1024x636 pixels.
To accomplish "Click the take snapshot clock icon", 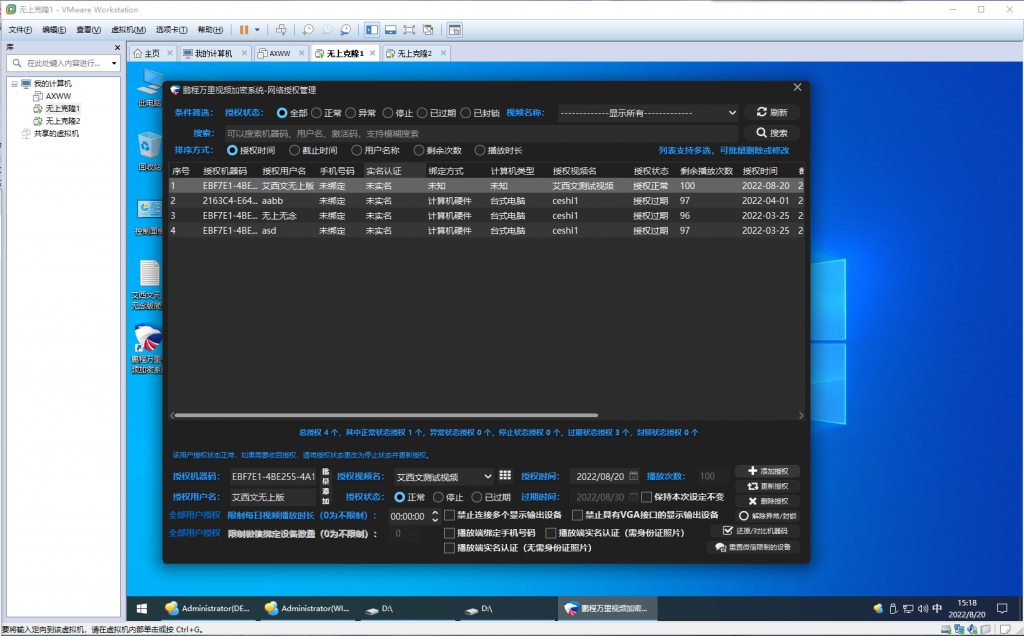I will point(308,30).
